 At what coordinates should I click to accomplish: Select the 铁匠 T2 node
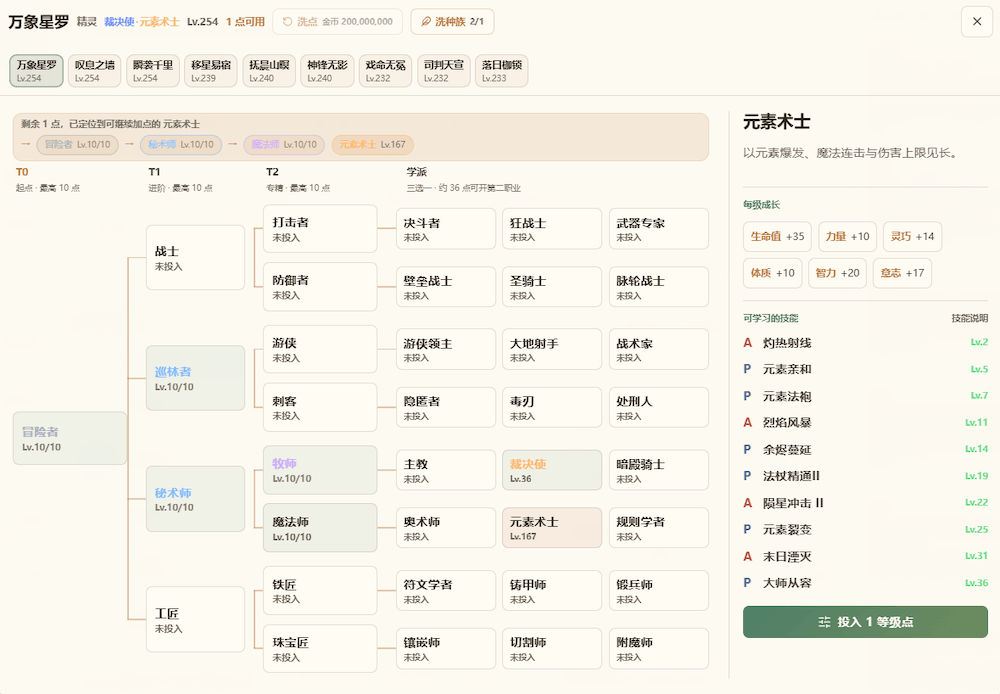(320, 591)
